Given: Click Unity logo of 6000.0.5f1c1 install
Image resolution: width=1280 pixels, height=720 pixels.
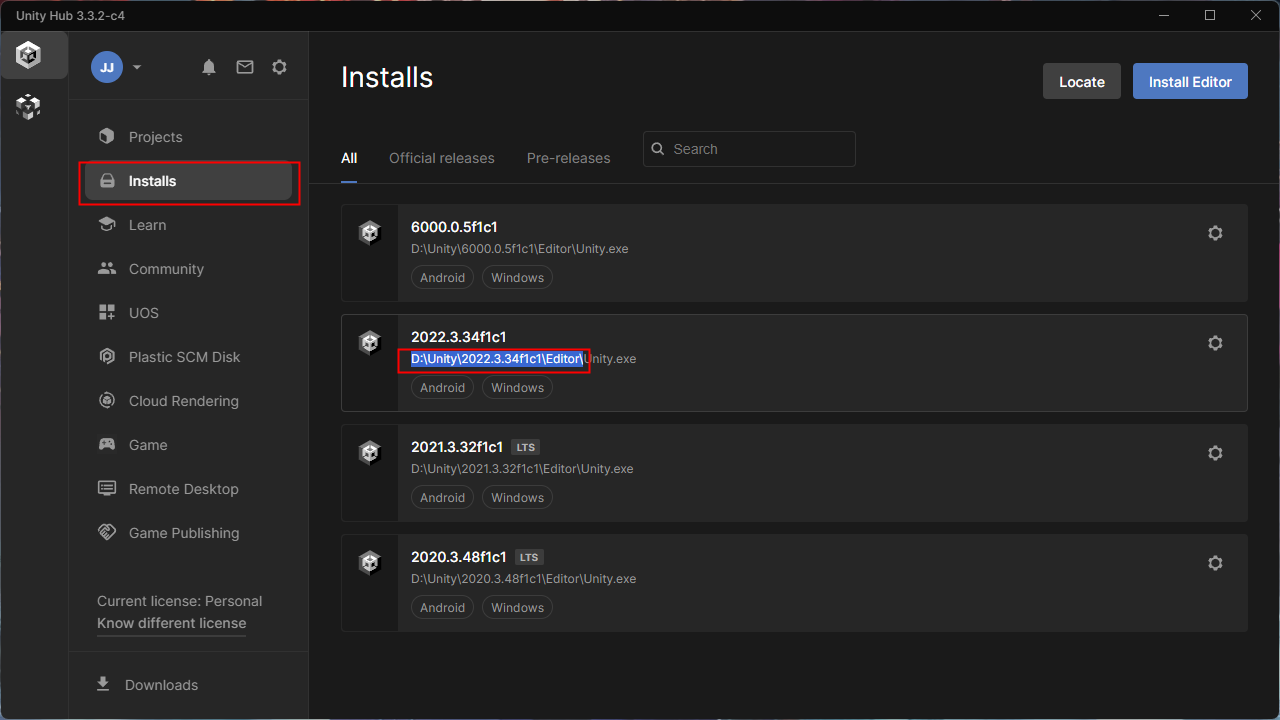Looking at the screenshot, I should (x=370, y=233).
